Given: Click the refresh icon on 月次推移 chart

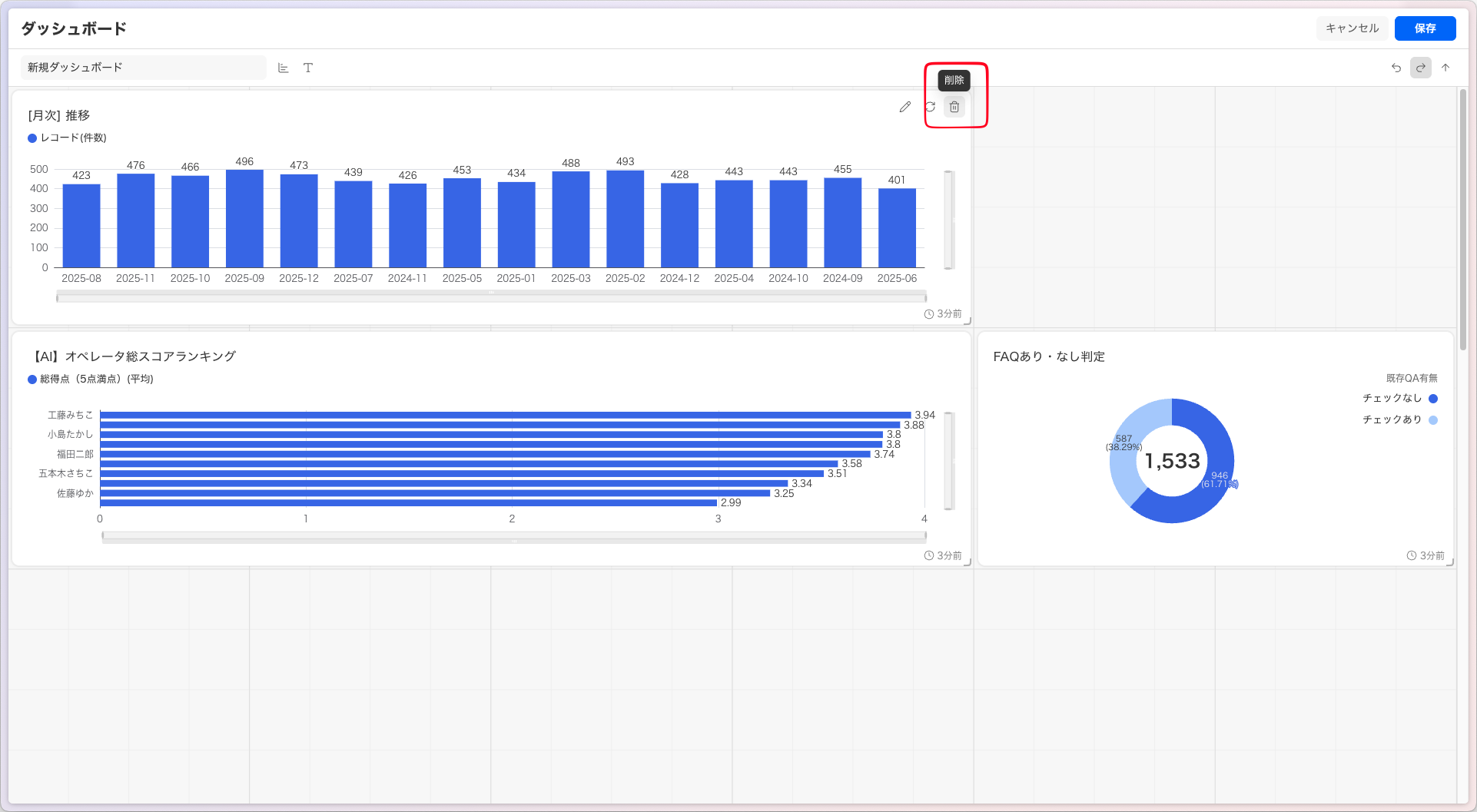Looking at the screenshot, I should click(x=930, y=107).
